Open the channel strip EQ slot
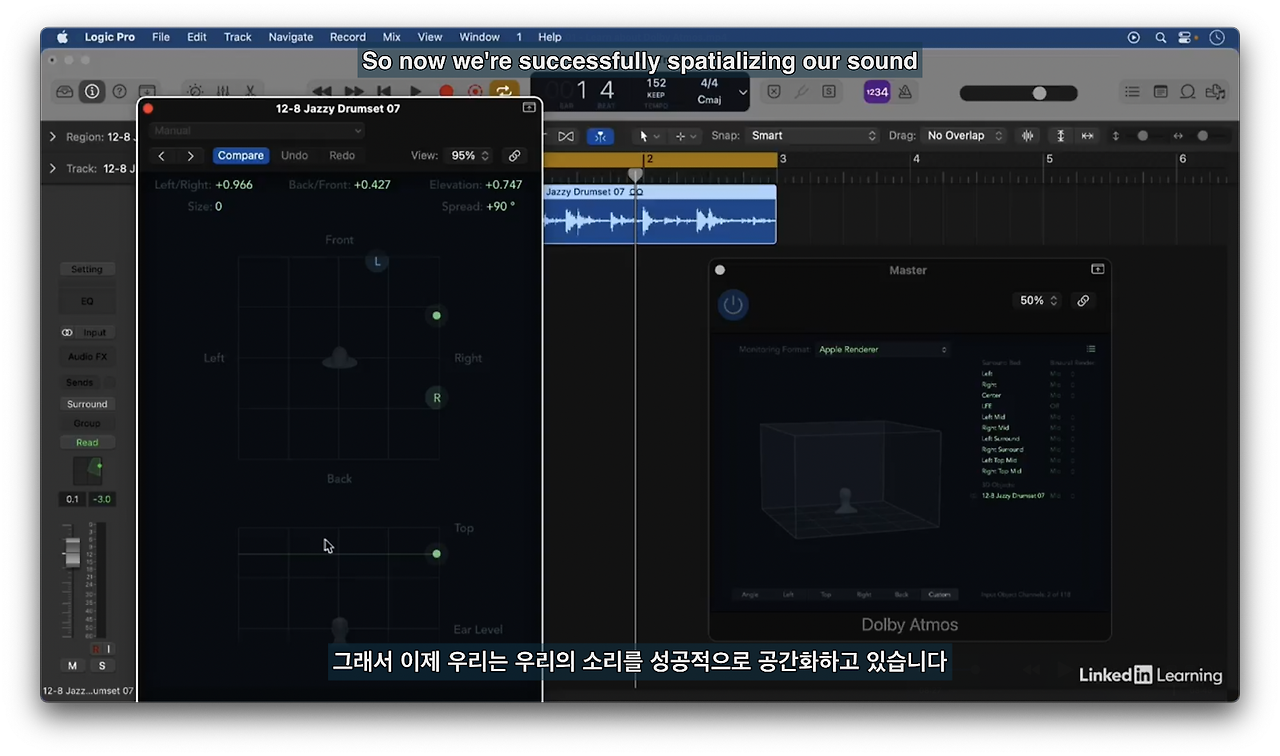1280x756 pixels. pos(87,301)
